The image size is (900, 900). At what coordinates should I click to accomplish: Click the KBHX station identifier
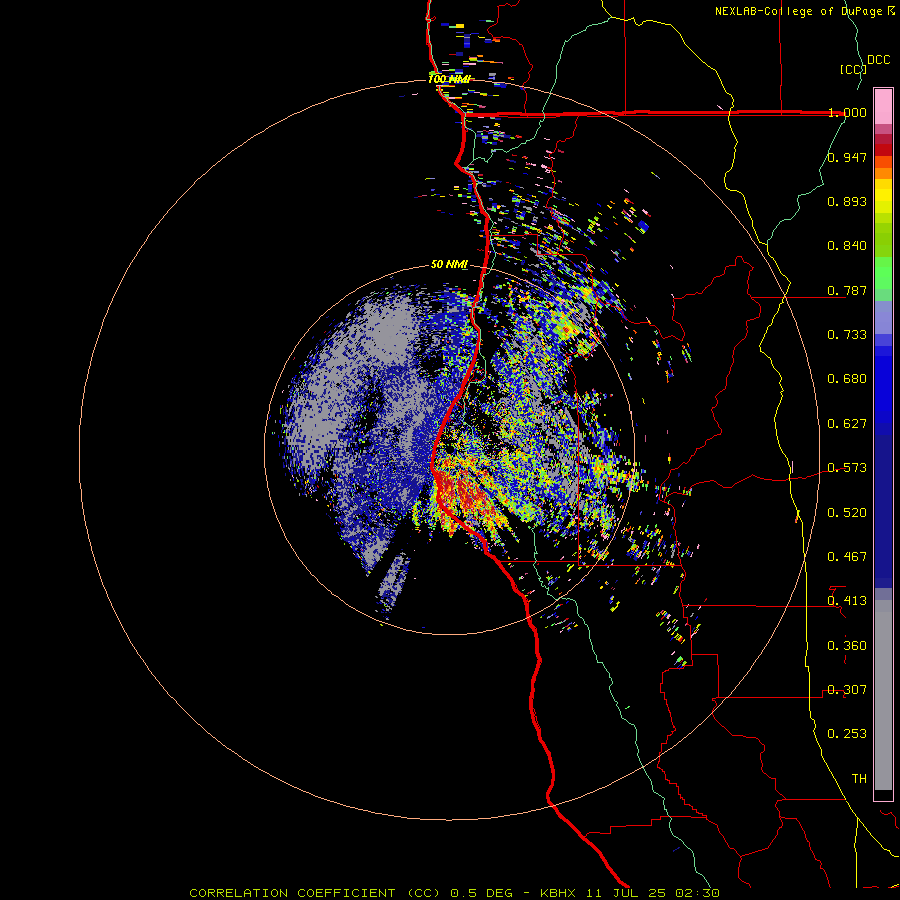coord(560,893)
